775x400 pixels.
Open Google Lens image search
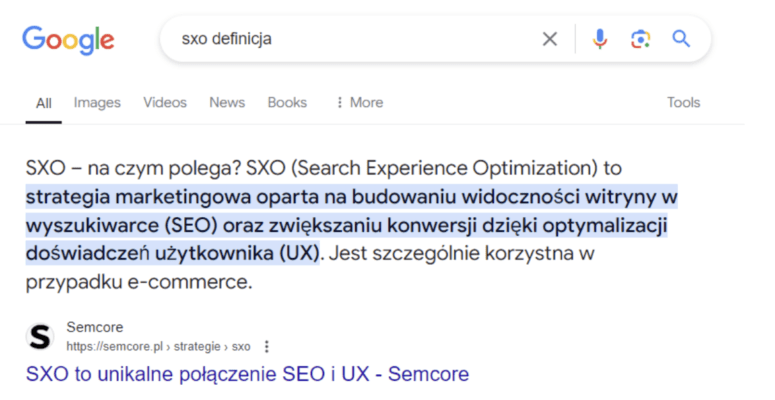click(640, 39)
